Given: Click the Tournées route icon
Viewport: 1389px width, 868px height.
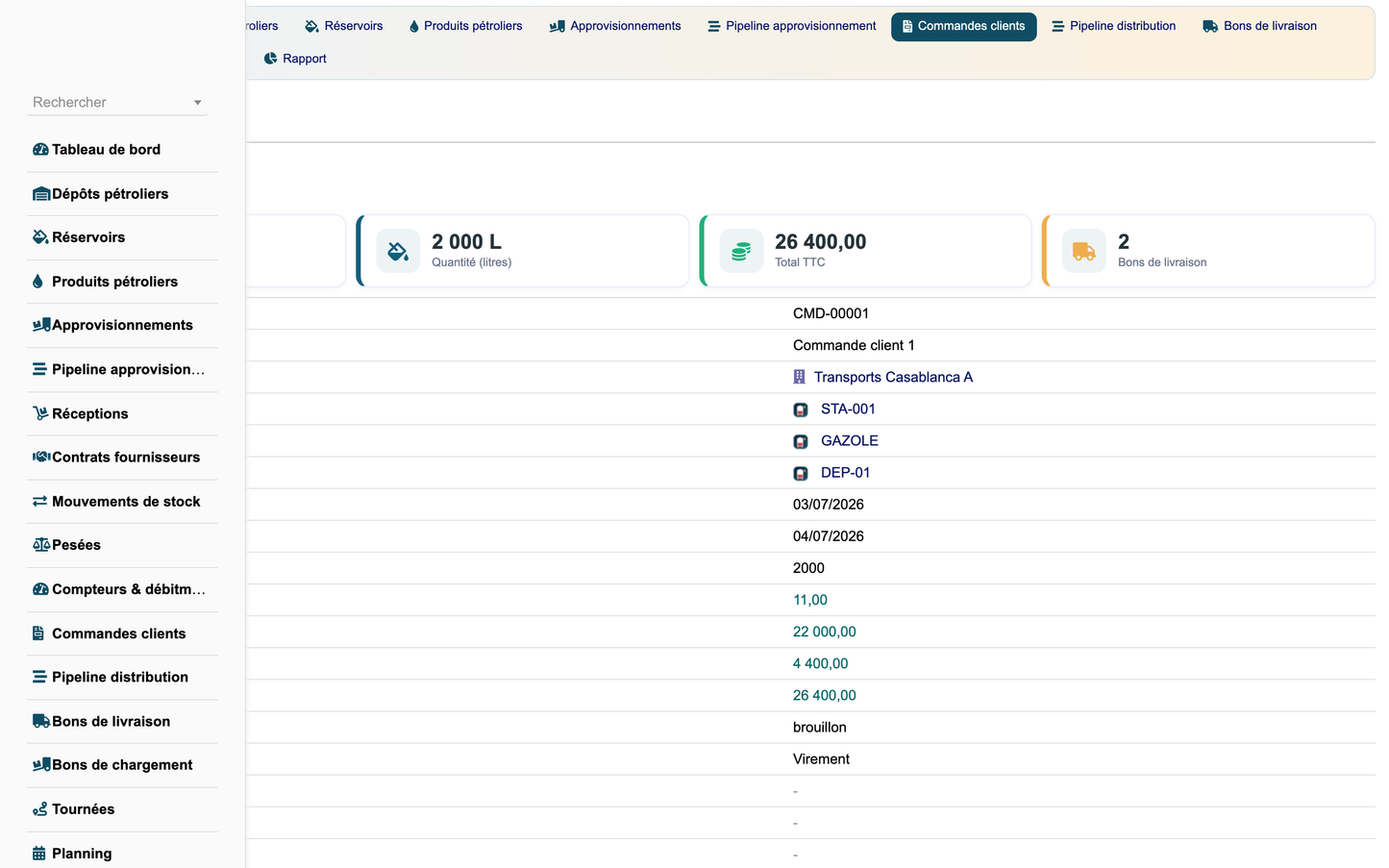Looking at the screenshot, I should pos(39,809).
